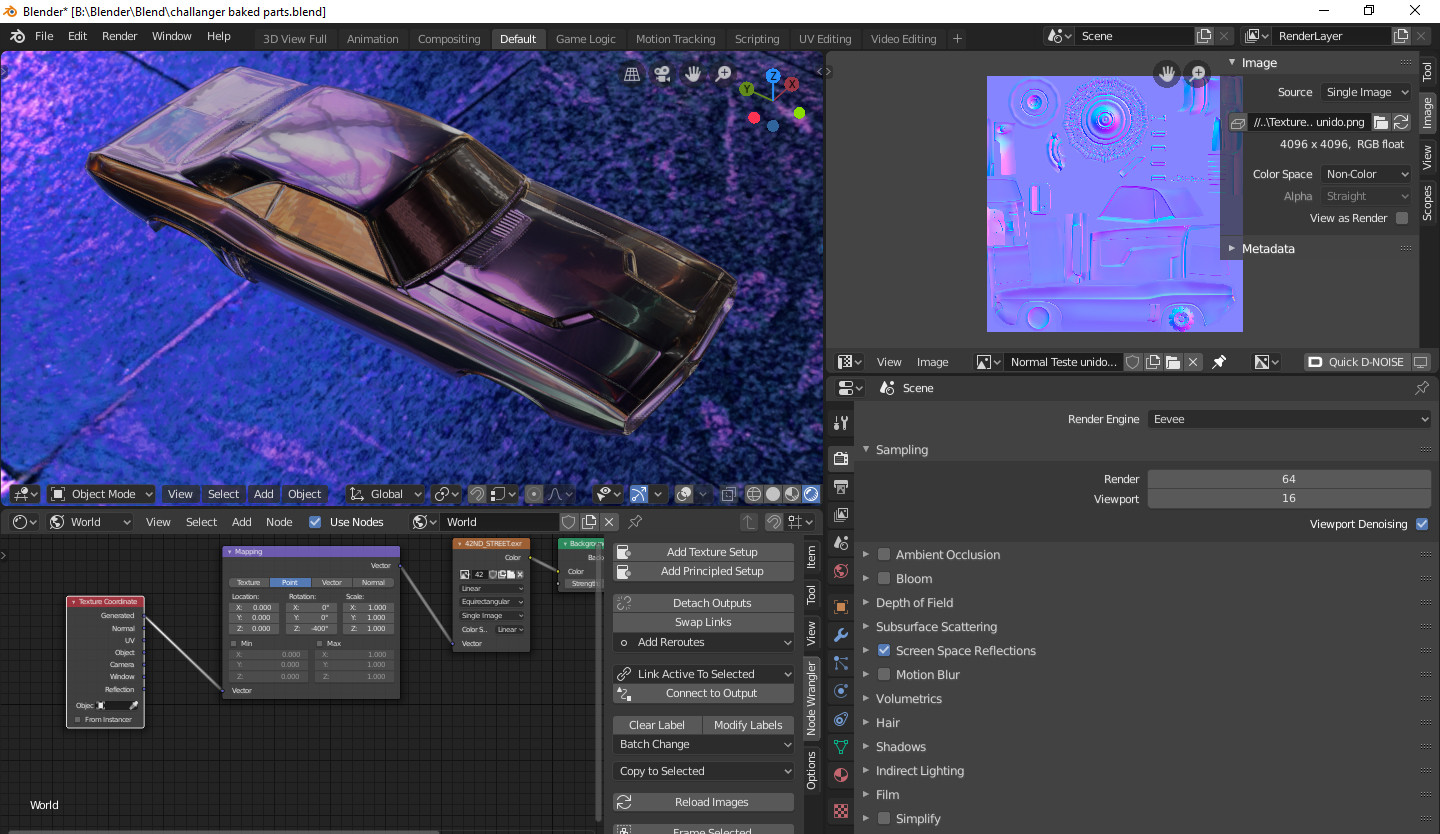Enable Bloom checkbox
The height and width of the screenshot is (834, 1440).
(x=884, y=579)
